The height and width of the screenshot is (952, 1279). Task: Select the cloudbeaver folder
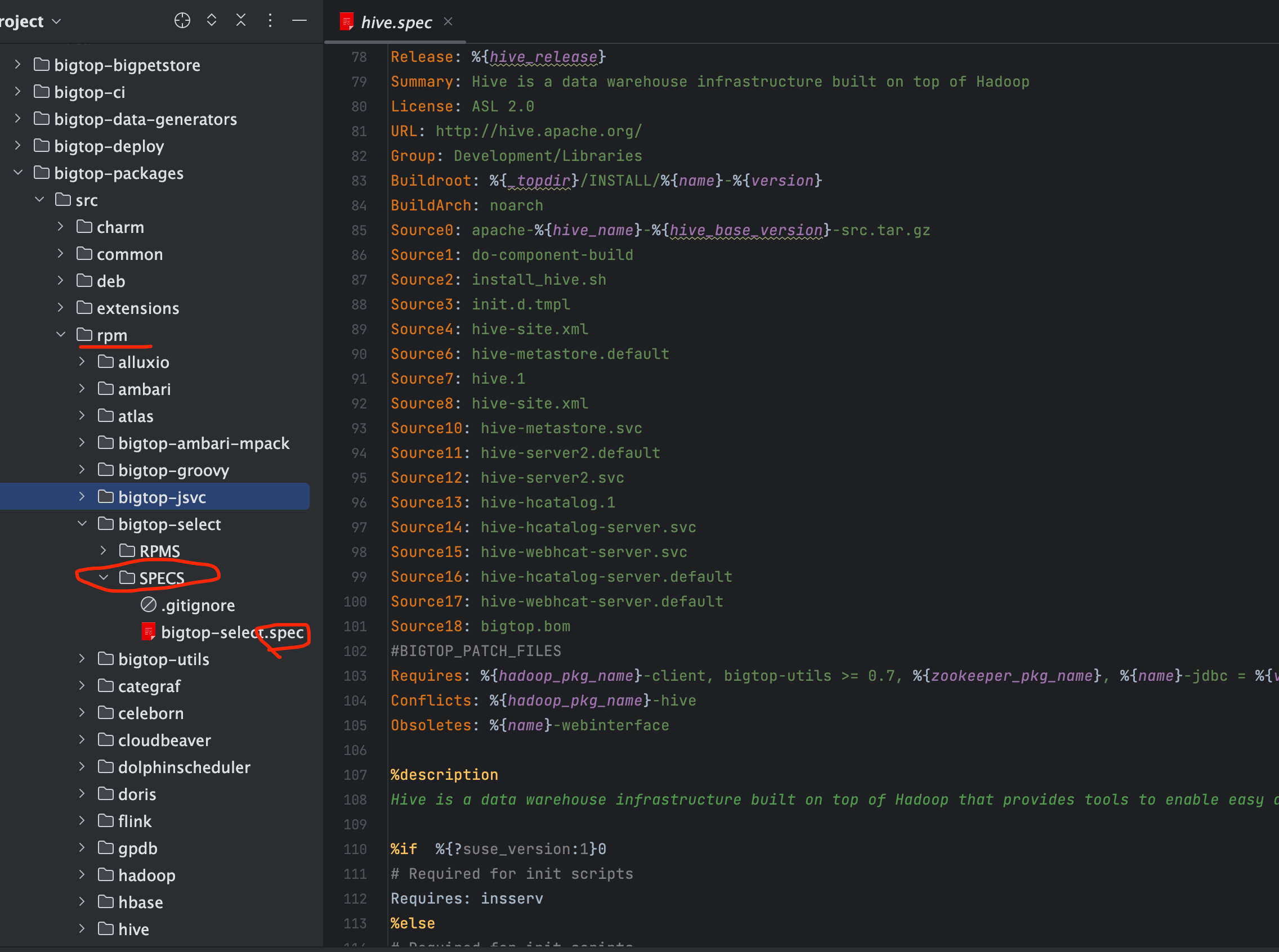coord(164,740)
